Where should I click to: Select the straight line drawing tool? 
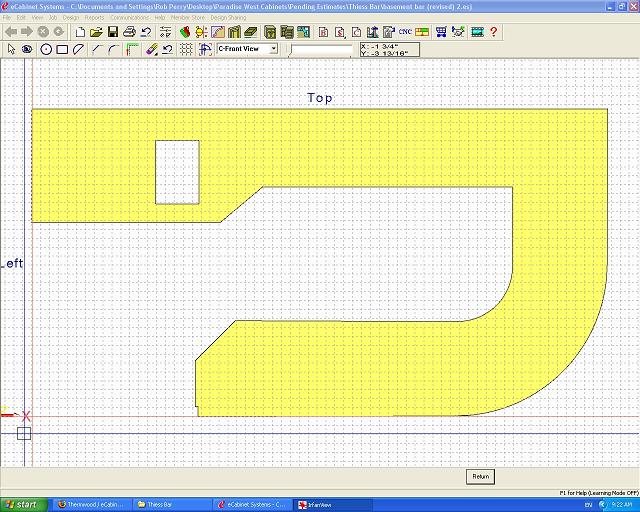click(x=97, y=49)
